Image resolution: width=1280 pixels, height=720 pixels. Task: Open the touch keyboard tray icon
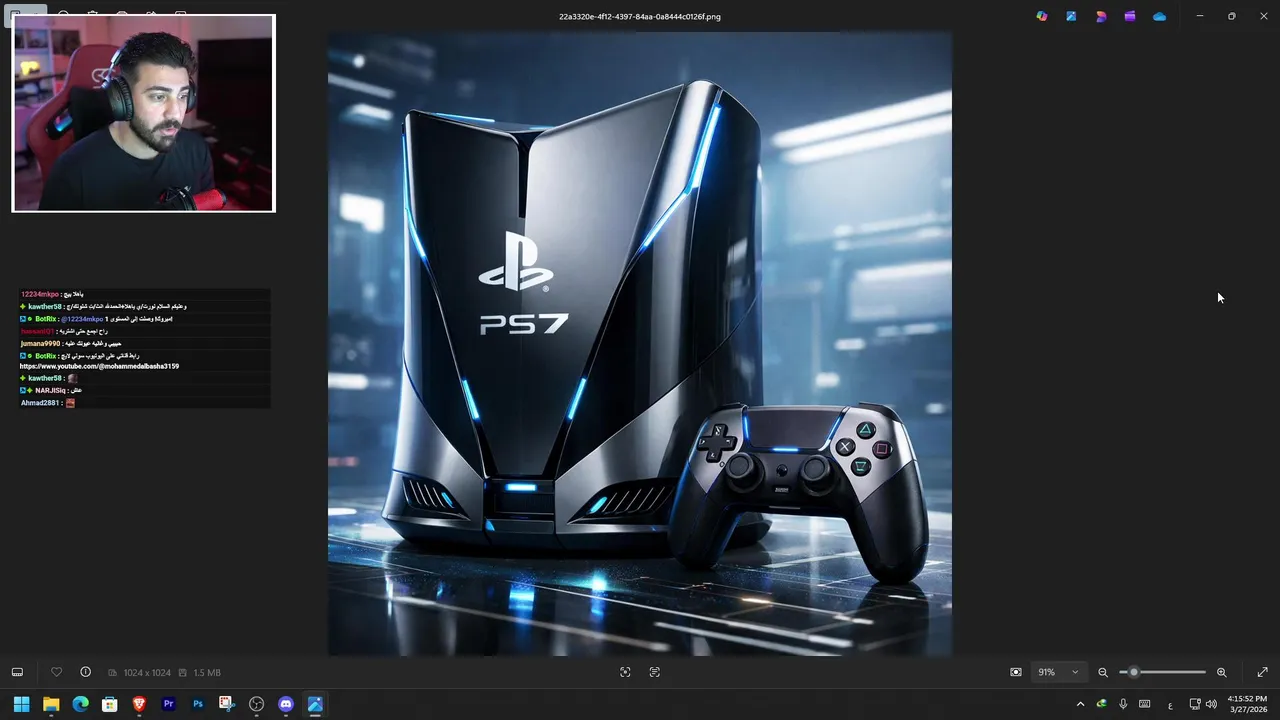click(1145, 704)
